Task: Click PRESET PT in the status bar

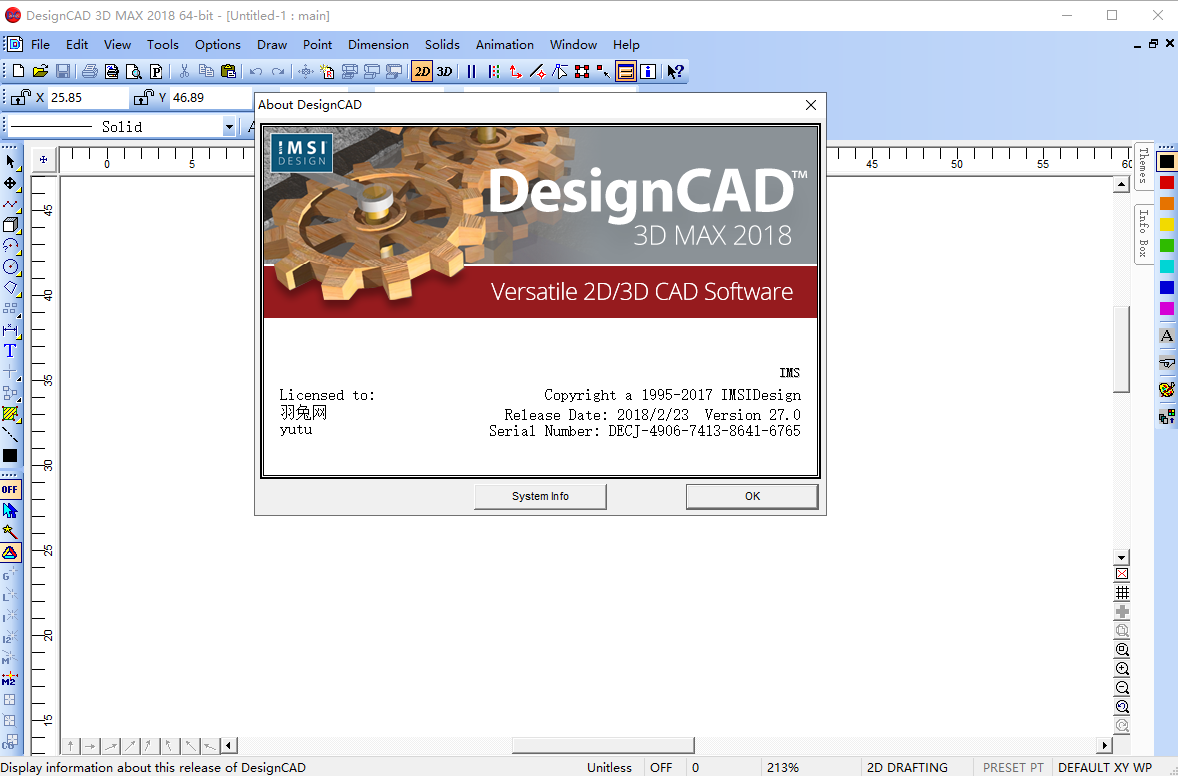Action: tap(1013, 767)
